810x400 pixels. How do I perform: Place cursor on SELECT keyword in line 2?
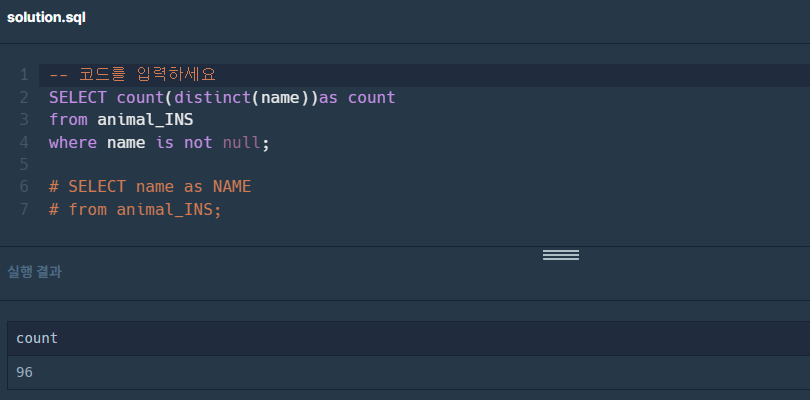pos(77,97)
